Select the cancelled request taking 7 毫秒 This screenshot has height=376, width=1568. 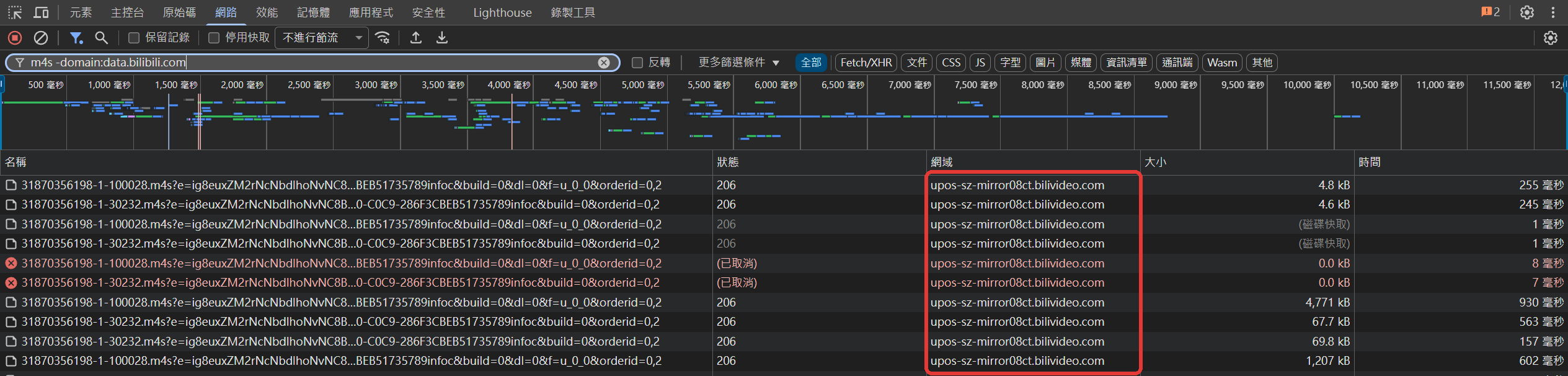pyautogui.click(x=784, y=283)
